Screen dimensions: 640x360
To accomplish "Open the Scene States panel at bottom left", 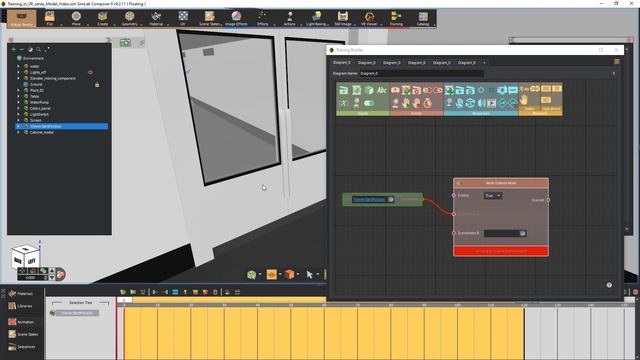I will (x=23, y=334).
